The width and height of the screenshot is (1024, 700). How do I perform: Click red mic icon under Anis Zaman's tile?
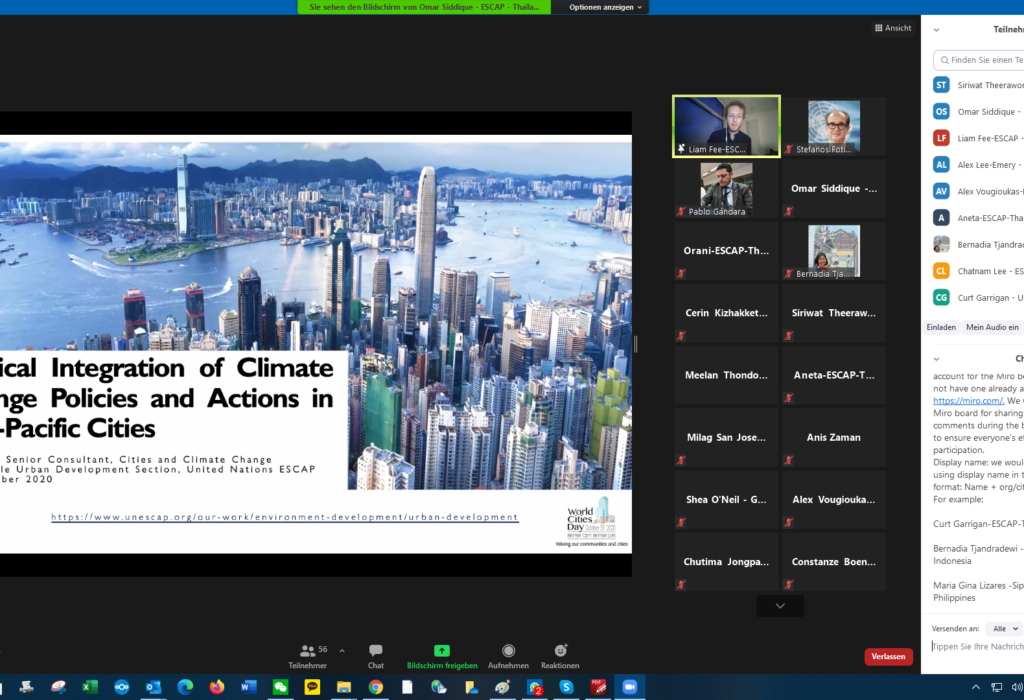click(x=787, y=461)
